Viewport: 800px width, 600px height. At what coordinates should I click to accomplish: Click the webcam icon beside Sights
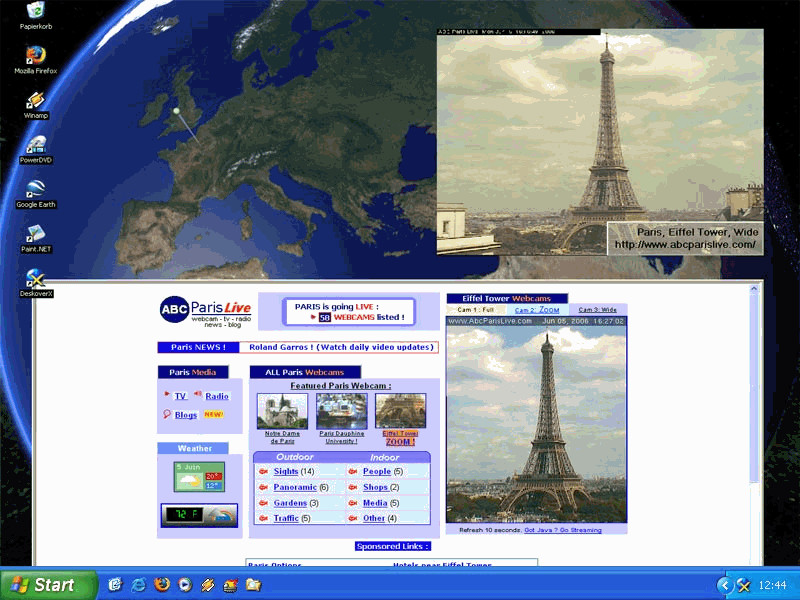pyautogui.click(x=263, y=471)
